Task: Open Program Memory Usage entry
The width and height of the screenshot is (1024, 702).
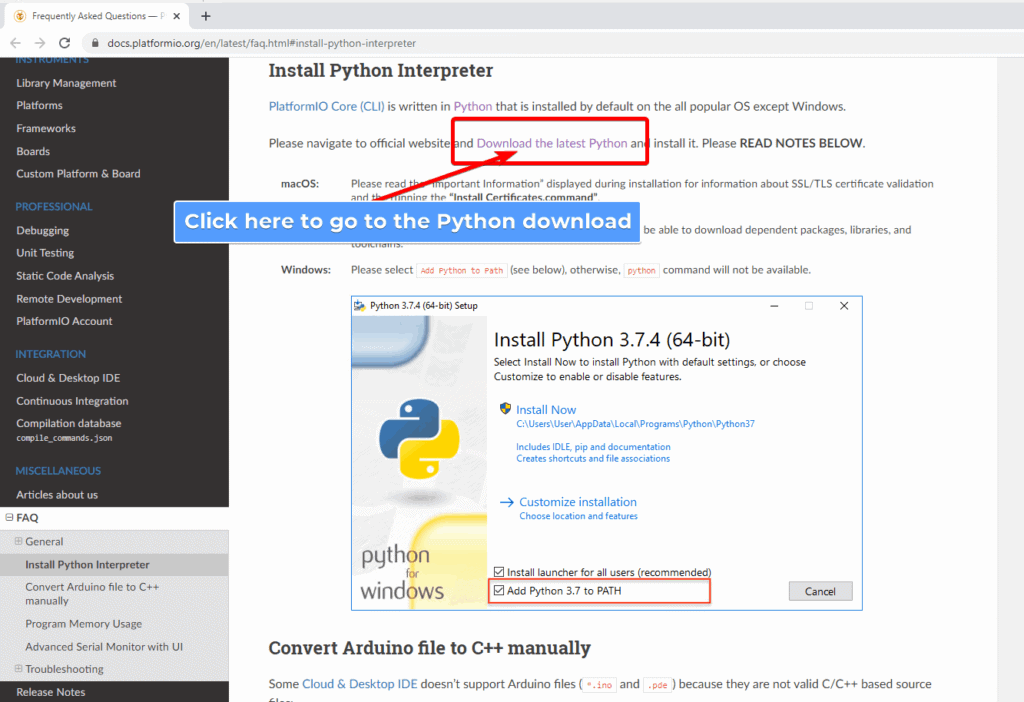Action: point(83,624)
